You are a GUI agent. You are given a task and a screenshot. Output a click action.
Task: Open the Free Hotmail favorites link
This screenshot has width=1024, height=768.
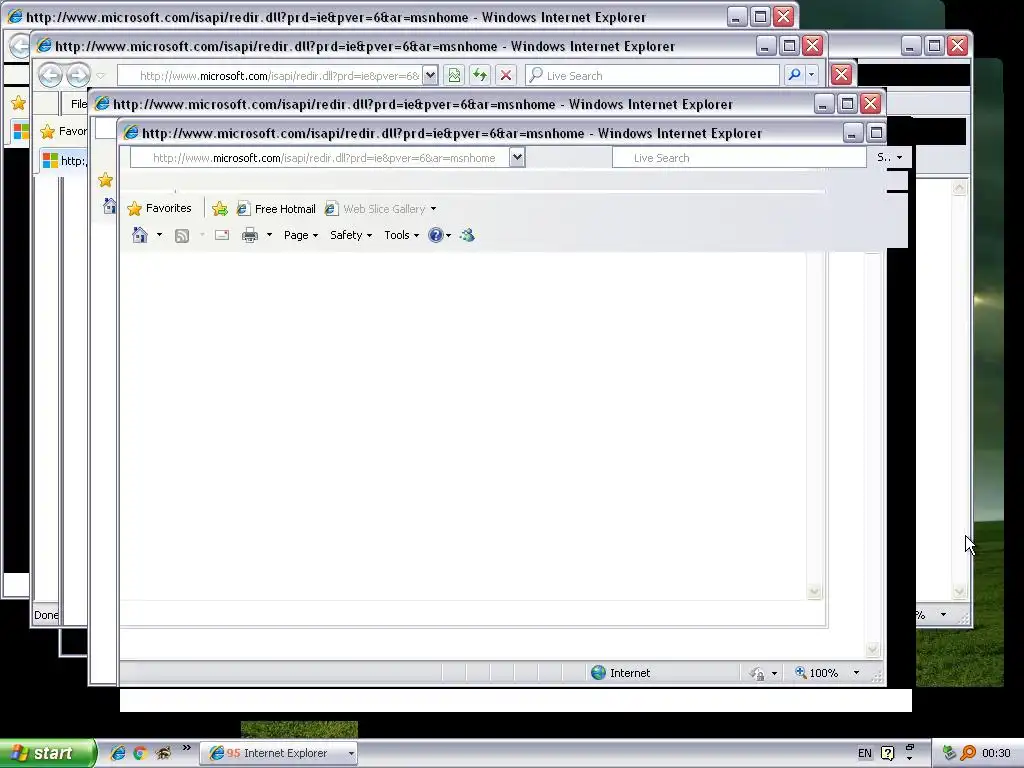[x=276, y=209]
